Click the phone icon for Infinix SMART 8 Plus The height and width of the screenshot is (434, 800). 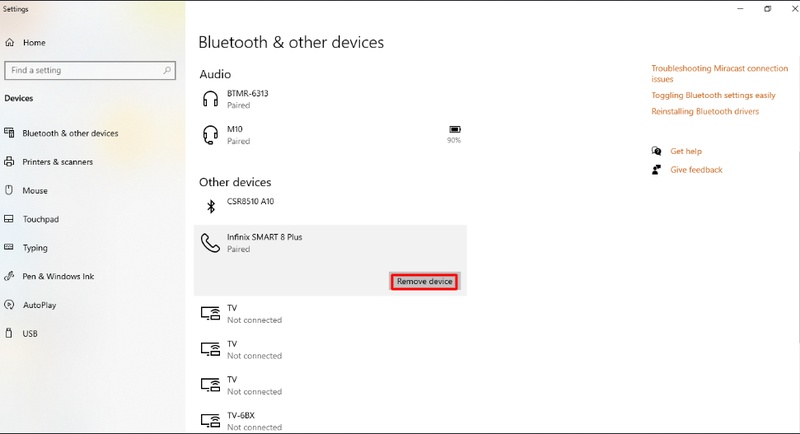point(210,243)
